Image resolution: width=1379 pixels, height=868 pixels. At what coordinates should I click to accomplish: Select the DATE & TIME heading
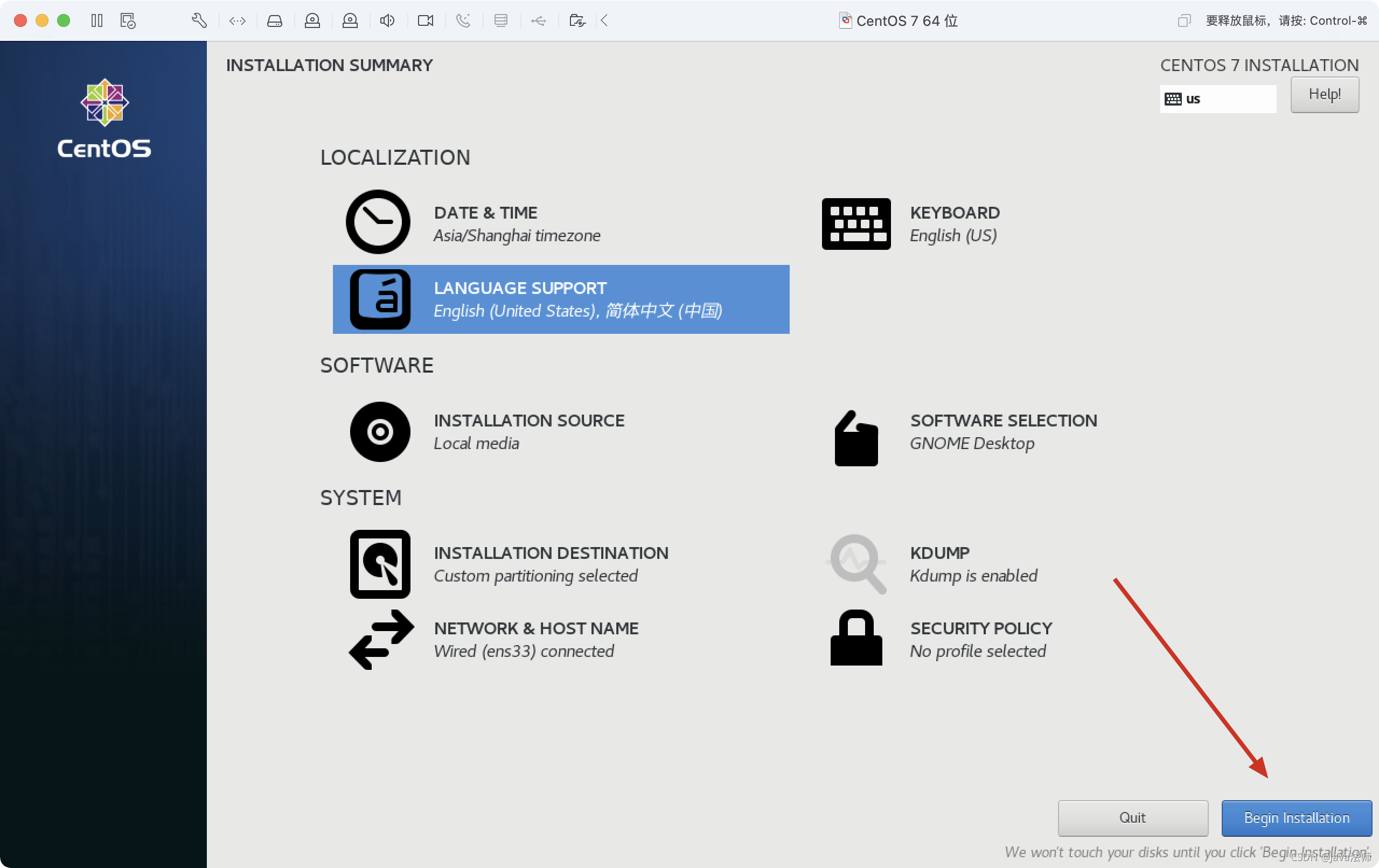click(x=486, y=213)
